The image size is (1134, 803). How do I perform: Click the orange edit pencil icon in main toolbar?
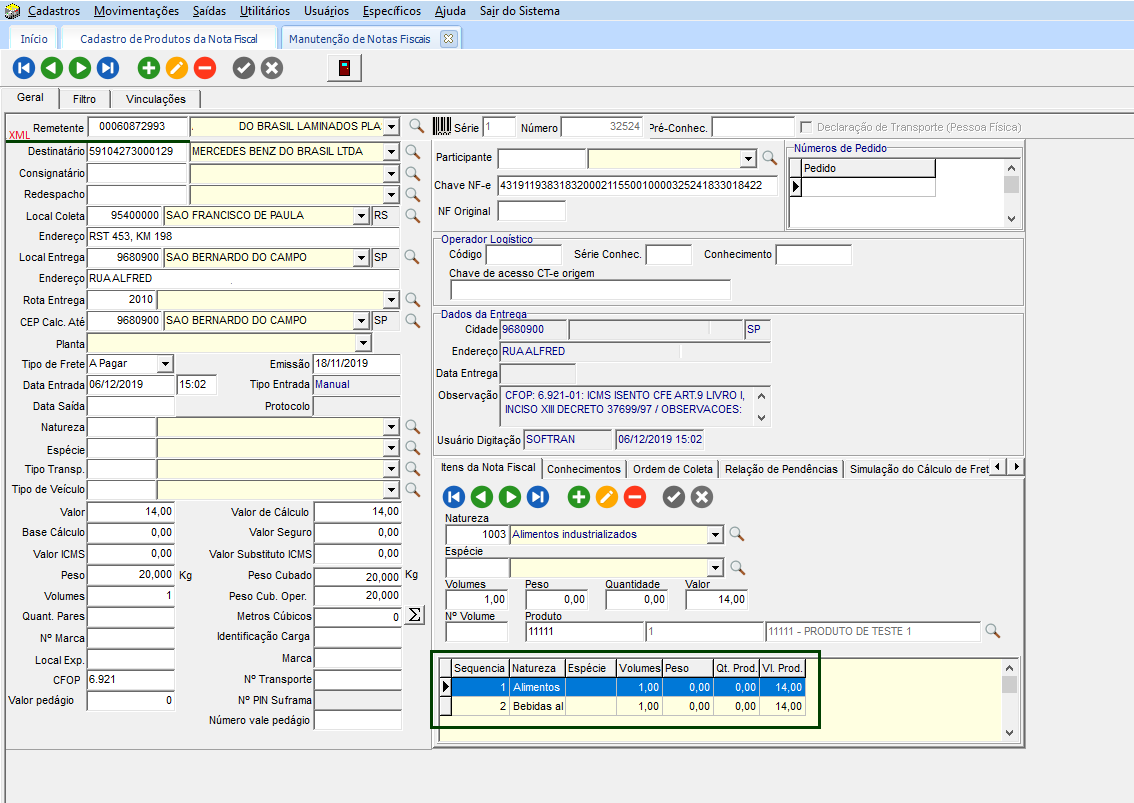pos(176,68)
